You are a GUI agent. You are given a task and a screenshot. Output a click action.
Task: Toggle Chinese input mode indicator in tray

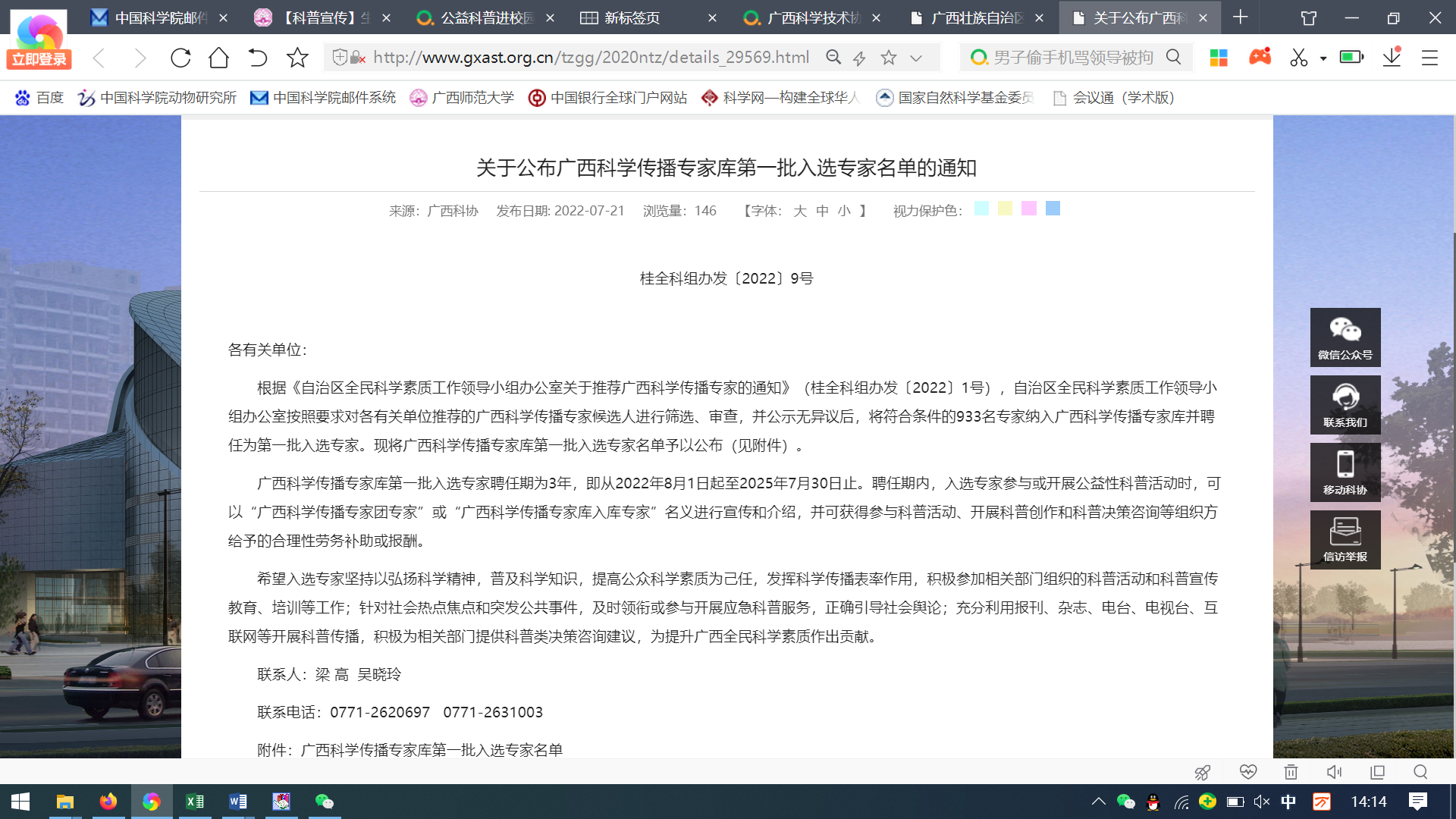[x=1288, y=802]
